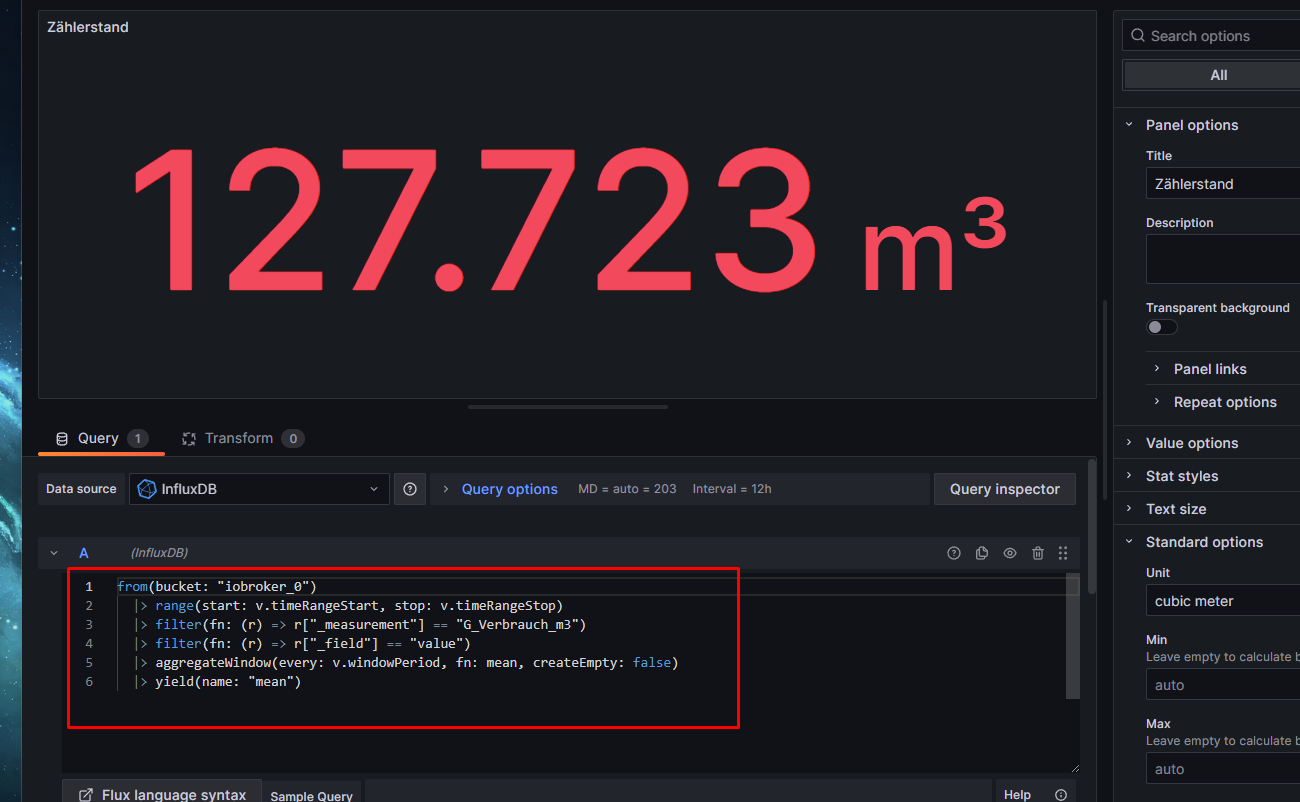Click the "Data source" label

tap(81, 489)
